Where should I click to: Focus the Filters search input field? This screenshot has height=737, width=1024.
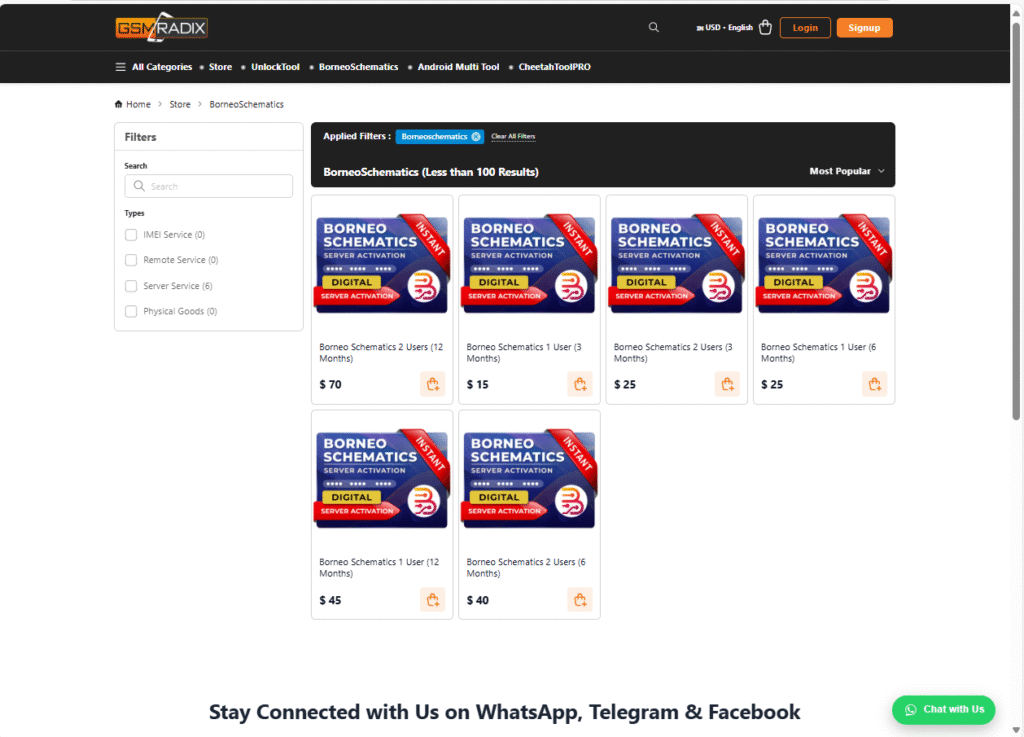208,186
